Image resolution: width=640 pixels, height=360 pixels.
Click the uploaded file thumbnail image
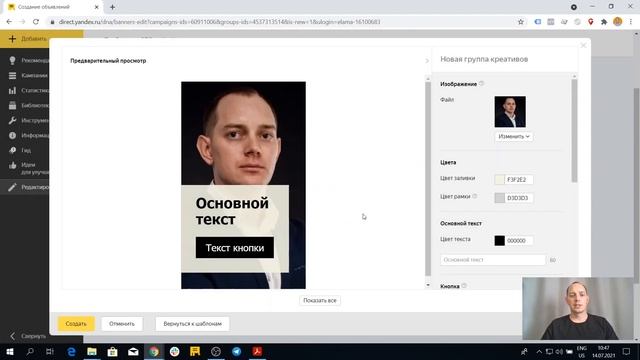[510, 112]
